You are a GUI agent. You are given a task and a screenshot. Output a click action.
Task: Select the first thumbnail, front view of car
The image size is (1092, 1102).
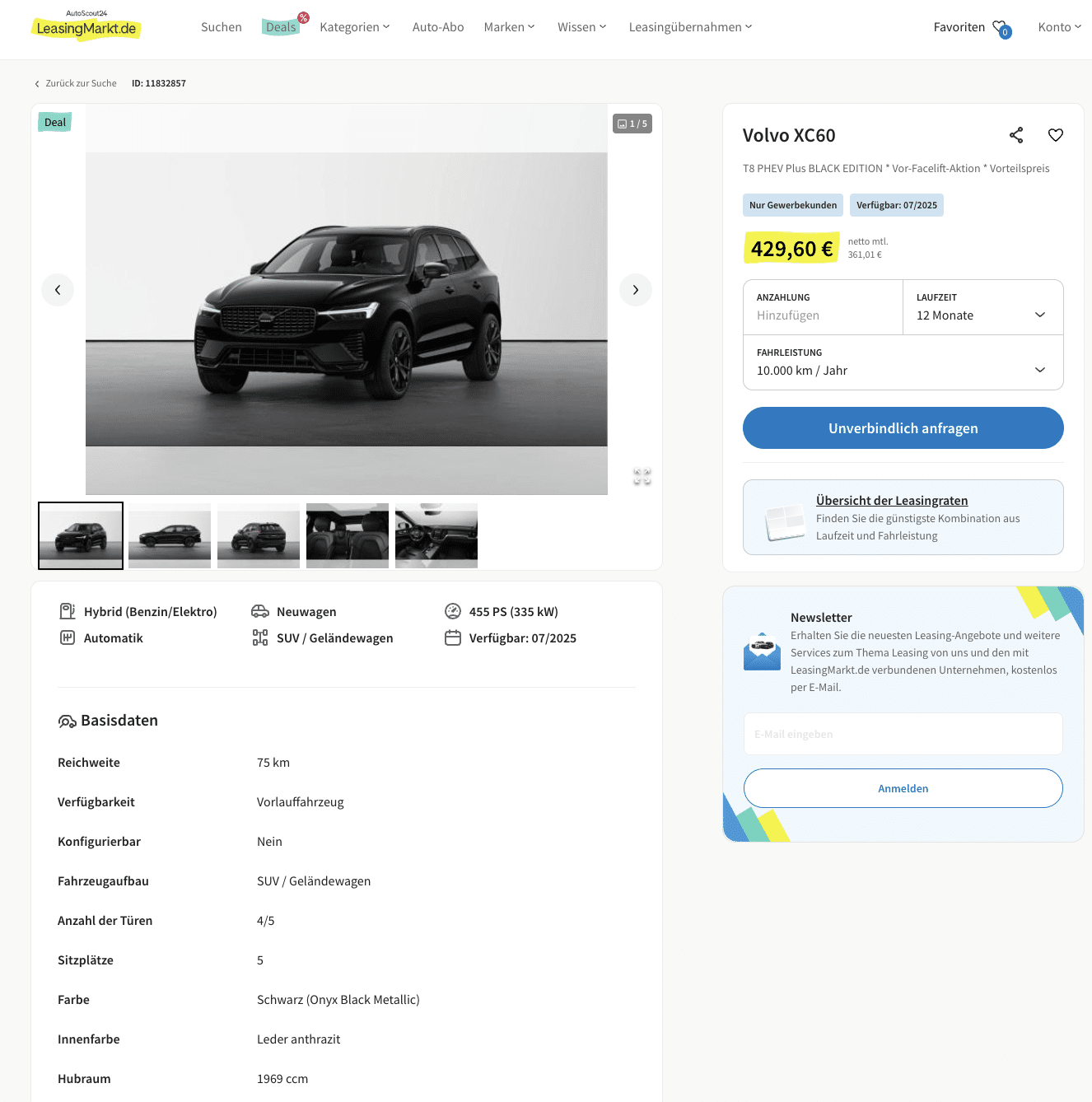coord(81,535)
